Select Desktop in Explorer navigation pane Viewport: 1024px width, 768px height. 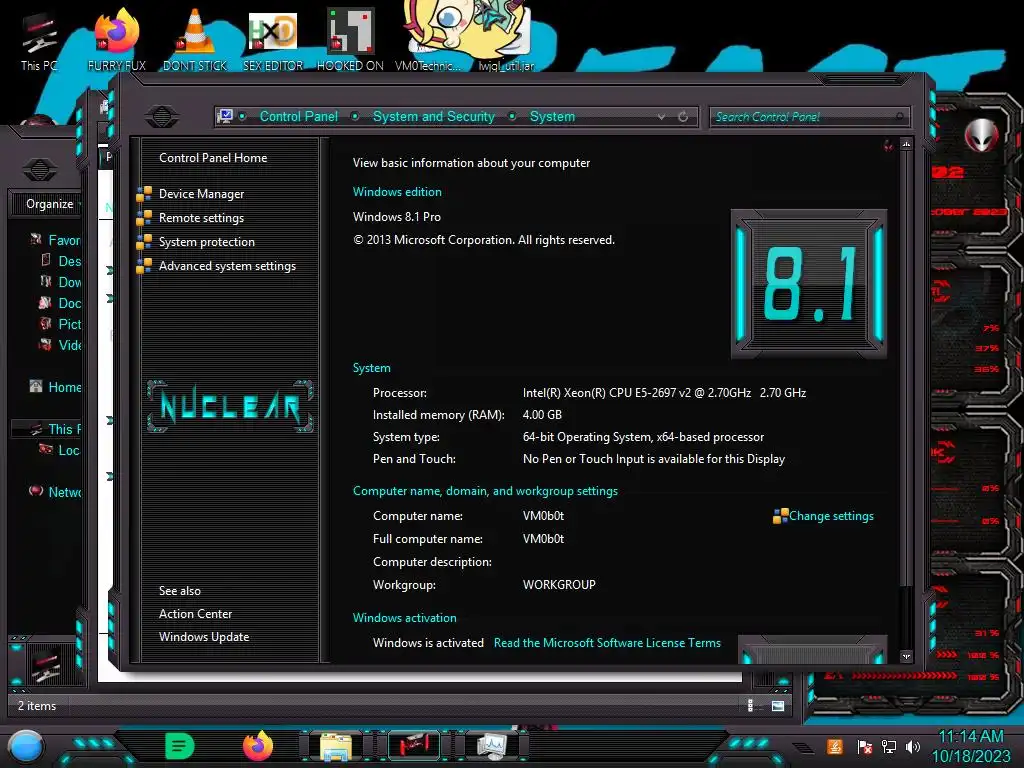click(69, 261)
